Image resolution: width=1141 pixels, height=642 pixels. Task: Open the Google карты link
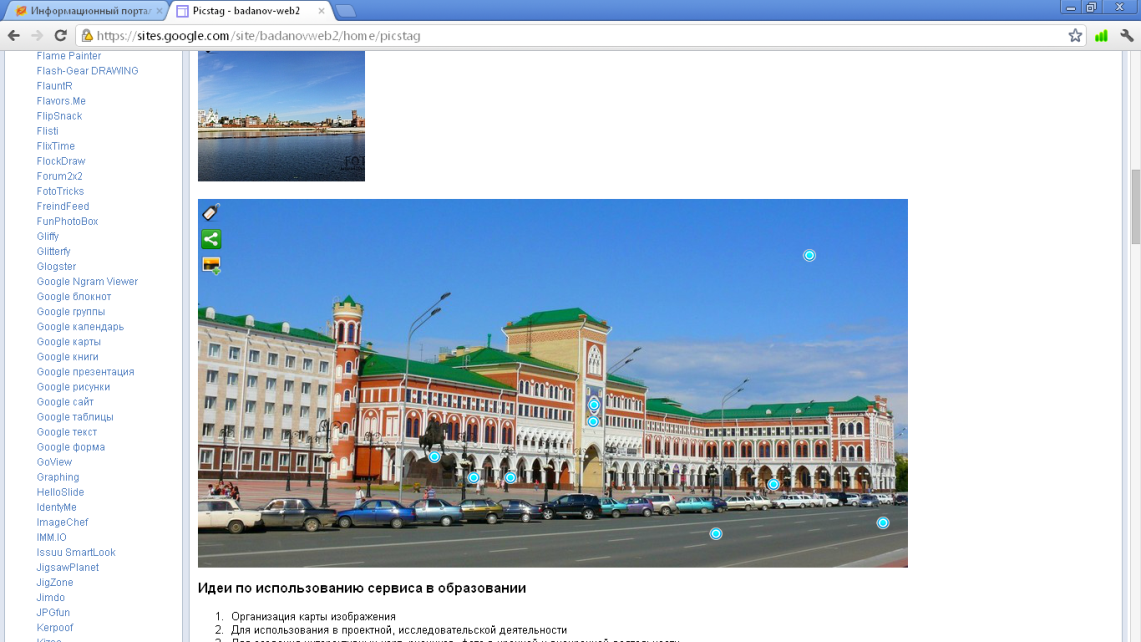[x=68, y=341]
